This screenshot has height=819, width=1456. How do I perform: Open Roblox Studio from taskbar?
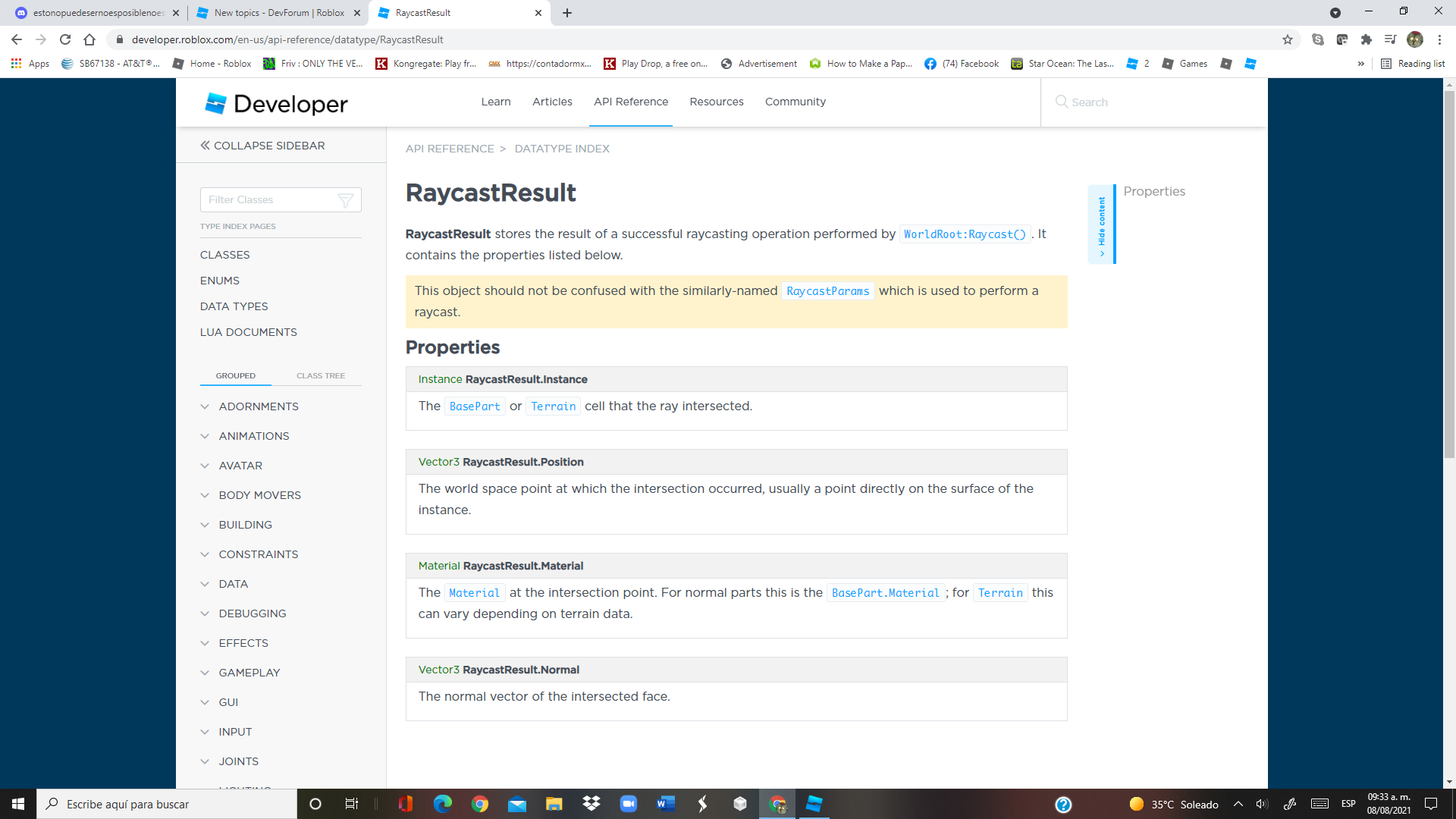click(814, 804)
